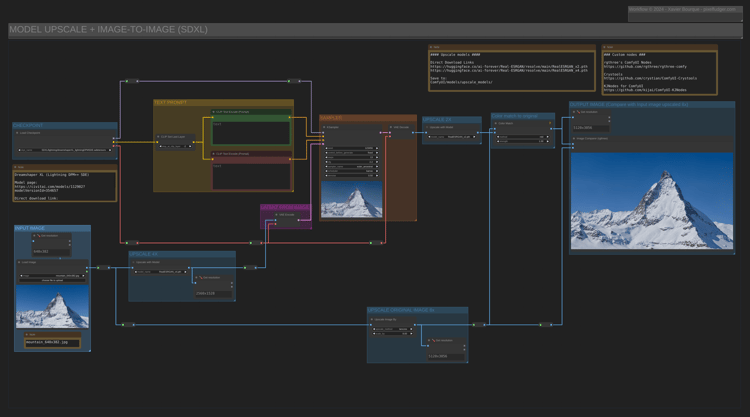Open upscale_method combo in Upscale Image By

point(393,329)
